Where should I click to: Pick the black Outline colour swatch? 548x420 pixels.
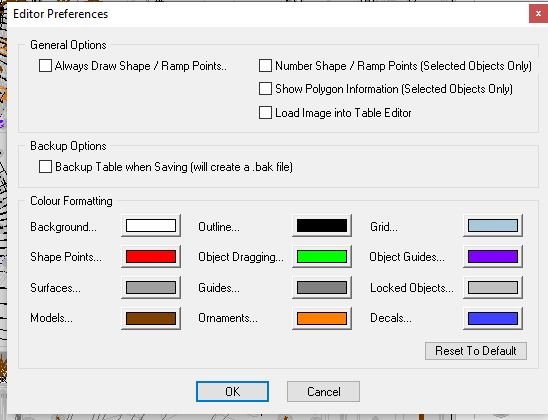pyautogui.click(x=322, y=226)
